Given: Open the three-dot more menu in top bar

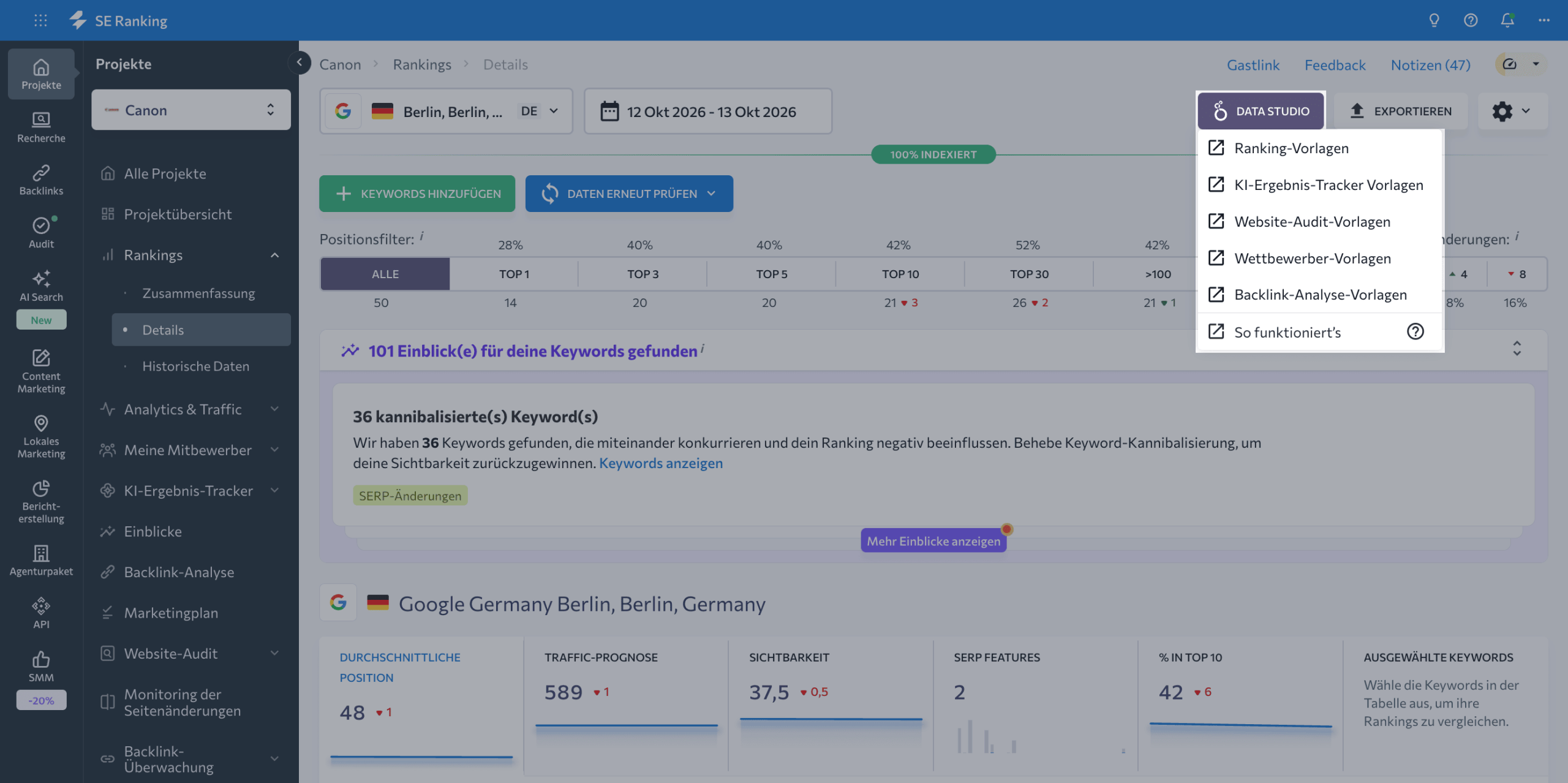Looking at the screenshot, I should click(x=1544, y=20).
